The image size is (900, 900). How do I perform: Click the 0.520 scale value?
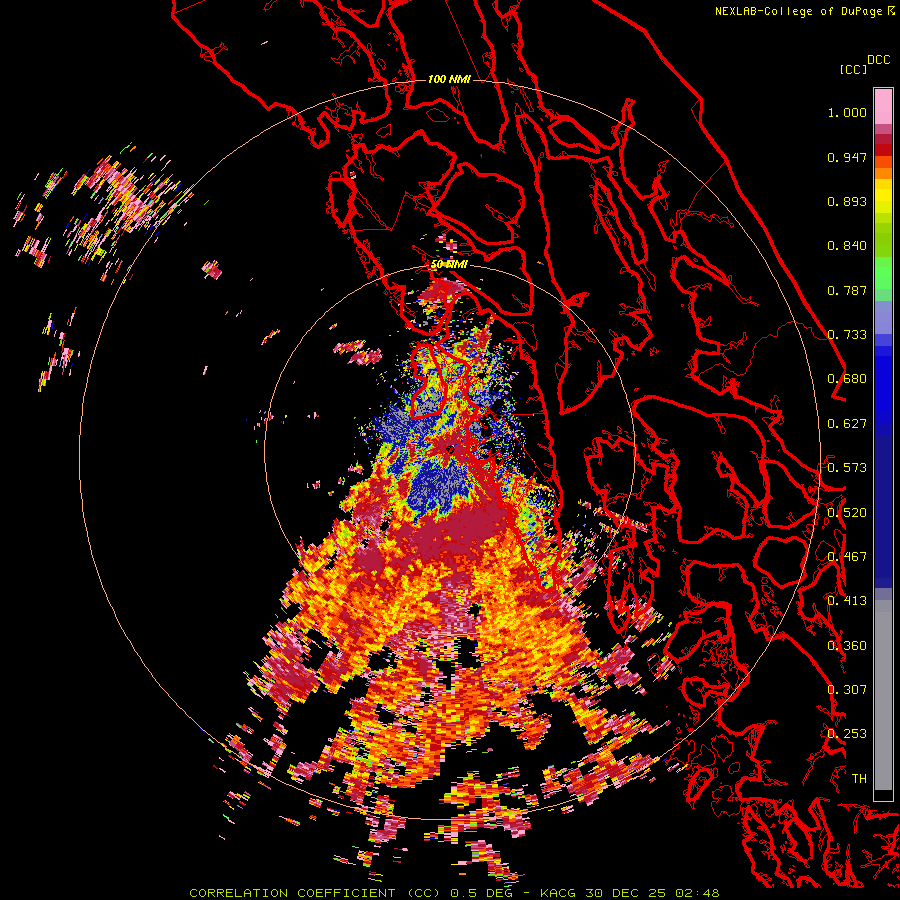(x=847, y=513)
